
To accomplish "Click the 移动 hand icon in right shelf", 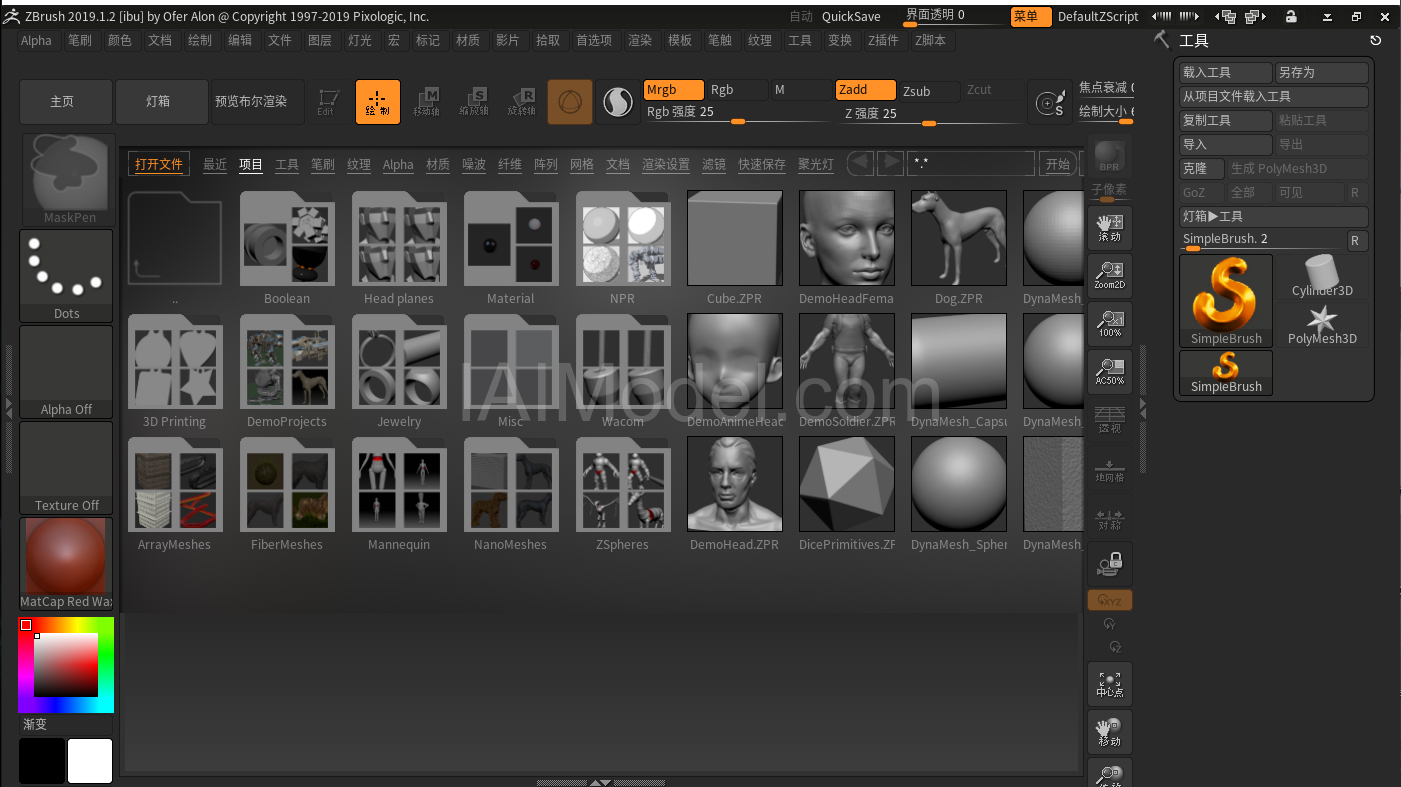I will click(1109, 732).
